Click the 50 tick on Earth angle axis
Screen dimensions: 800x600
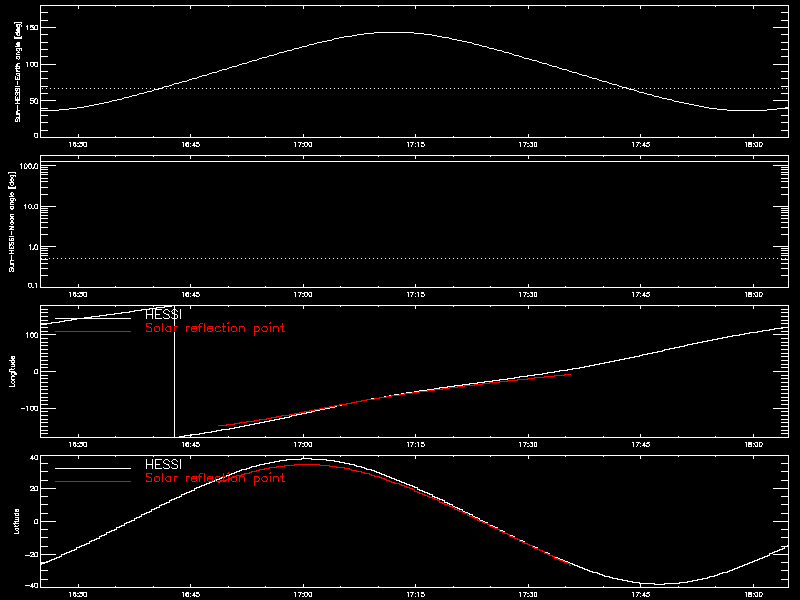[x=33, y=101]
